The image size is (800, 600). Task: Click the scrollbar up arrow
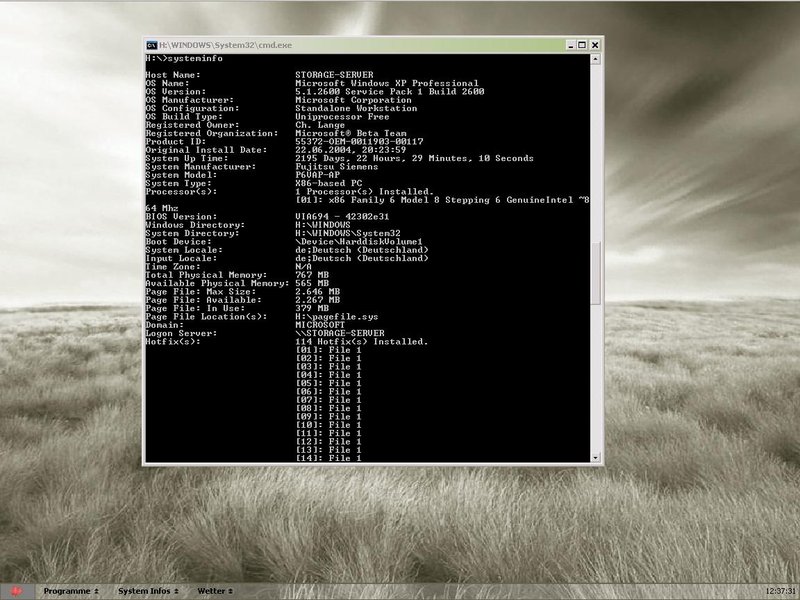tap(597, 60)
